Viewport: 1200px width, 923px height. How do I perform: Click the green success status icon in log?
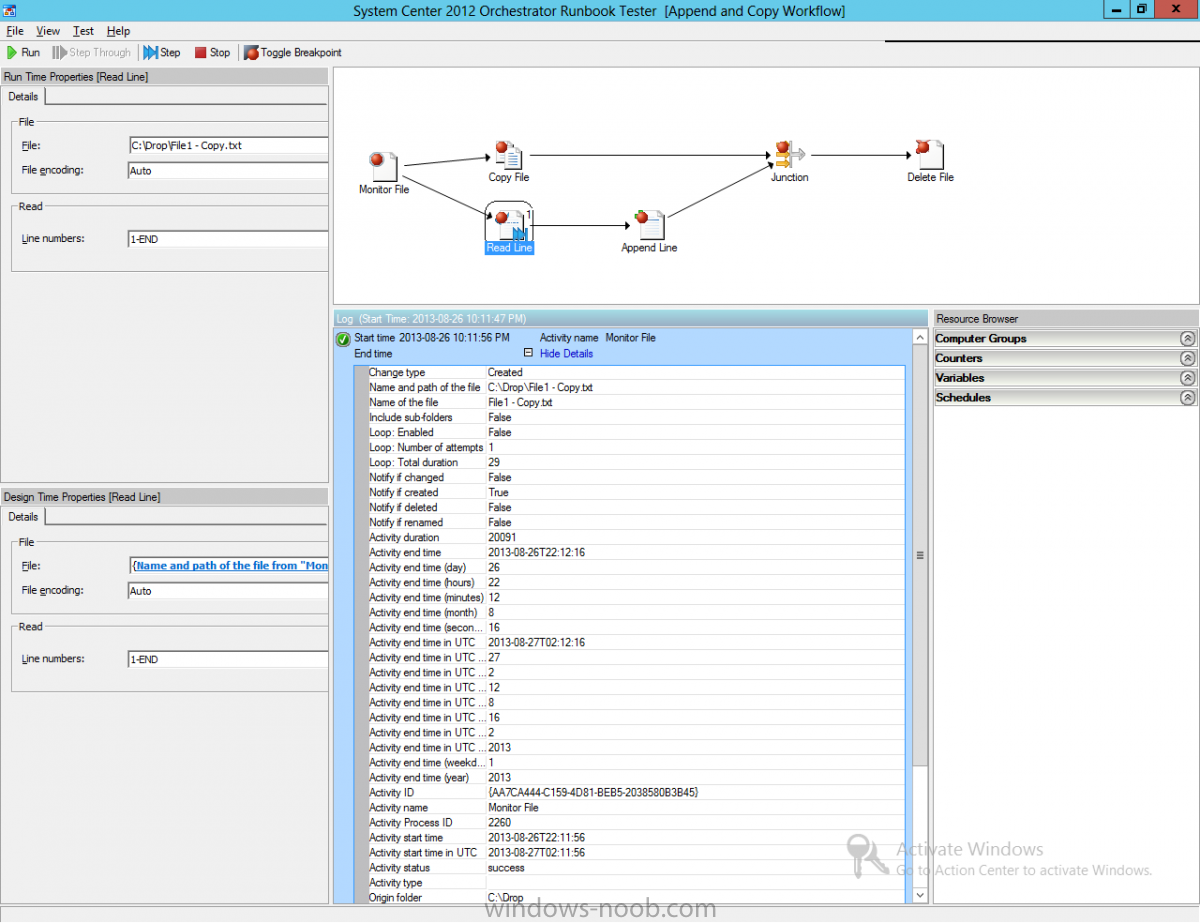[x=343, y=339]
